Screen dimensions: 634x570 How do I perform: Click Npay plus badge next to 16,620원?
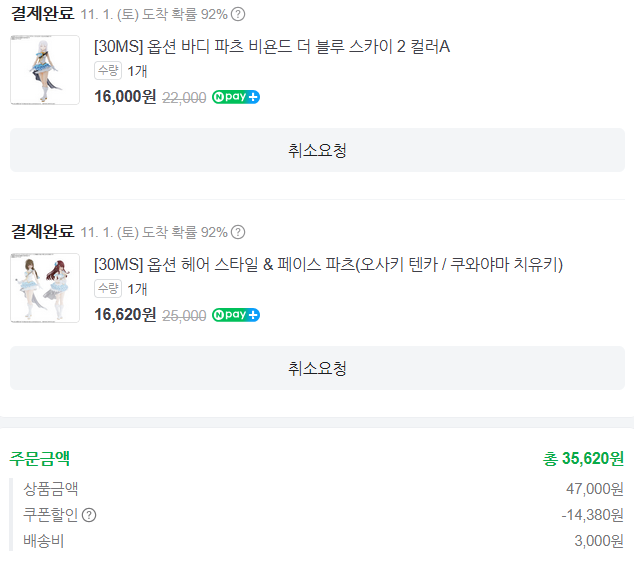(x=236, y=315)
